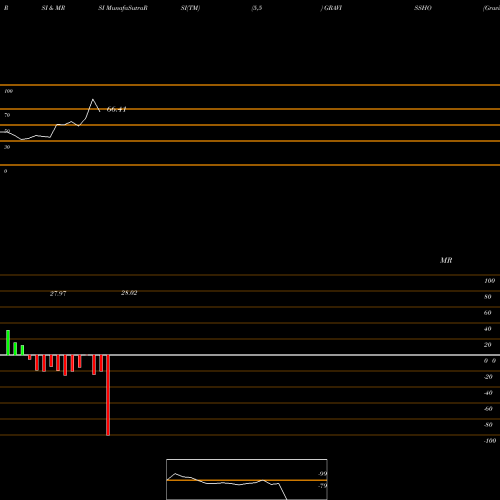Click the RSI line peak point

93,99
